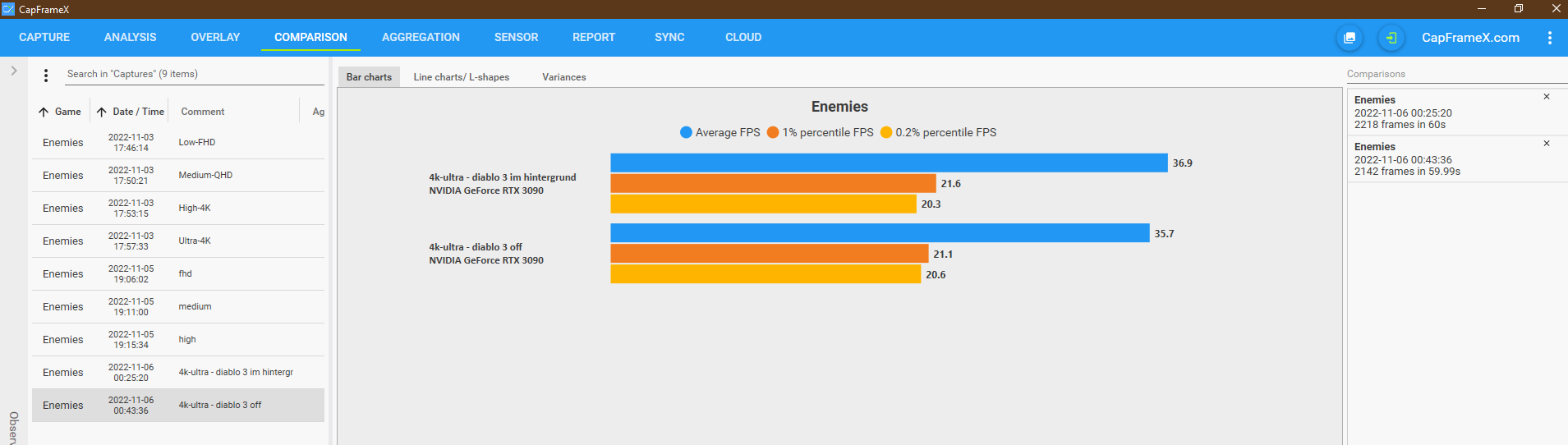Open the CLOUD tab

pos(743,37)
